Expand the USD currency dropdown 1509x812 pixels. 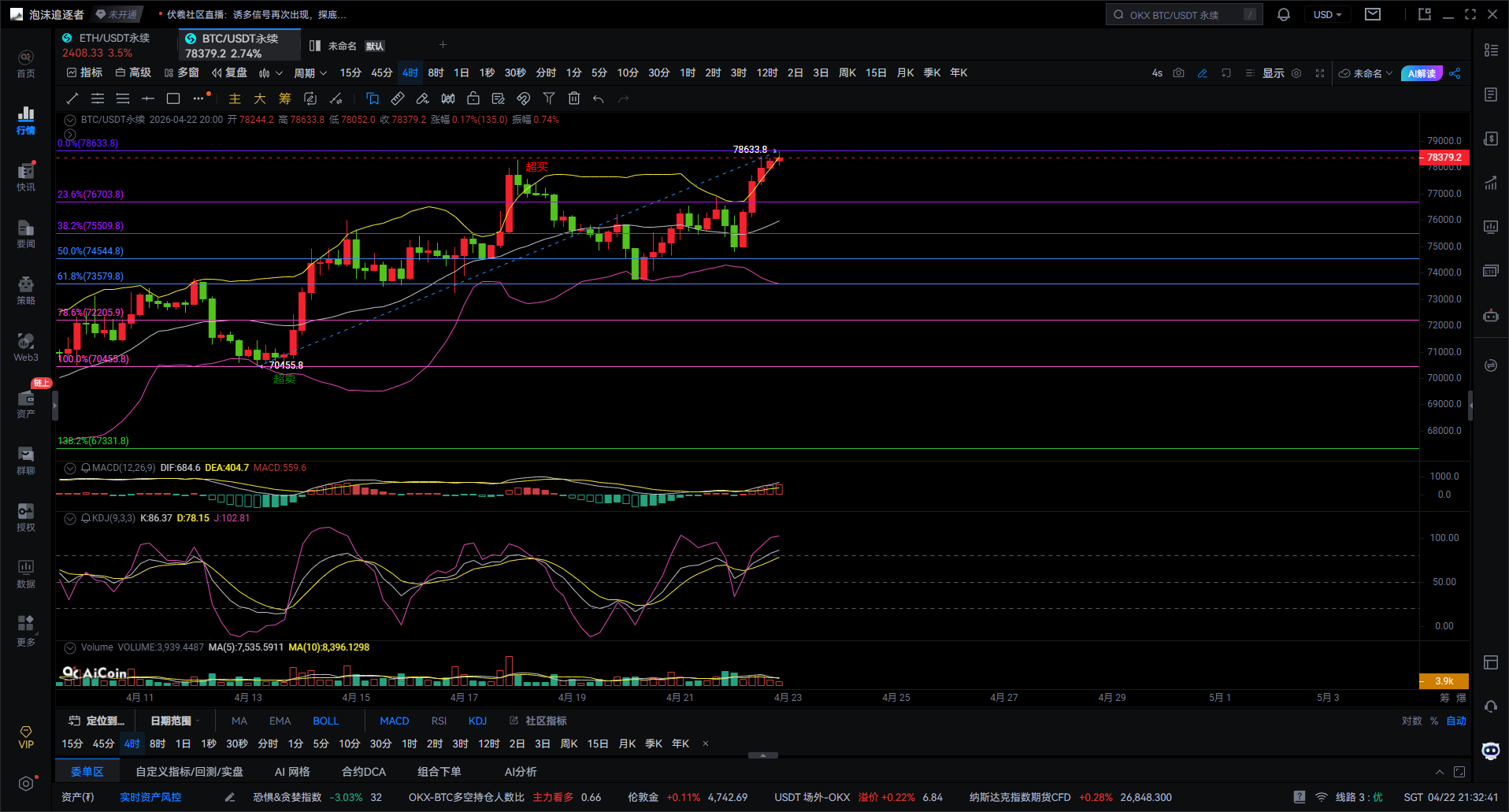[1327, 15]
